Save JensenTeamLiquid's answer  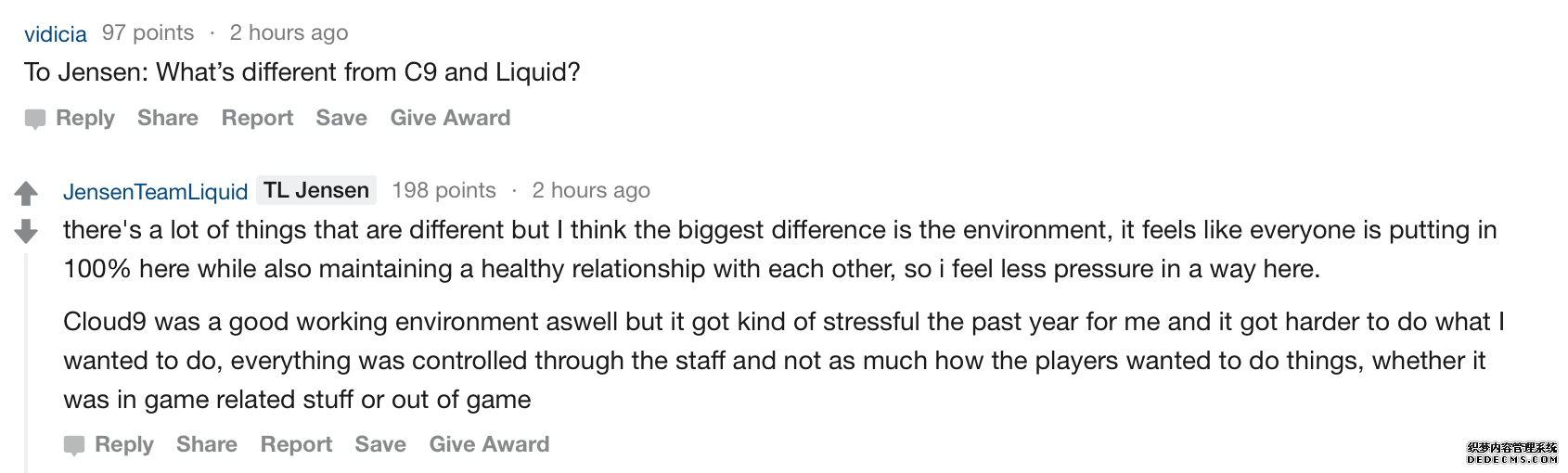coord(380,444)
